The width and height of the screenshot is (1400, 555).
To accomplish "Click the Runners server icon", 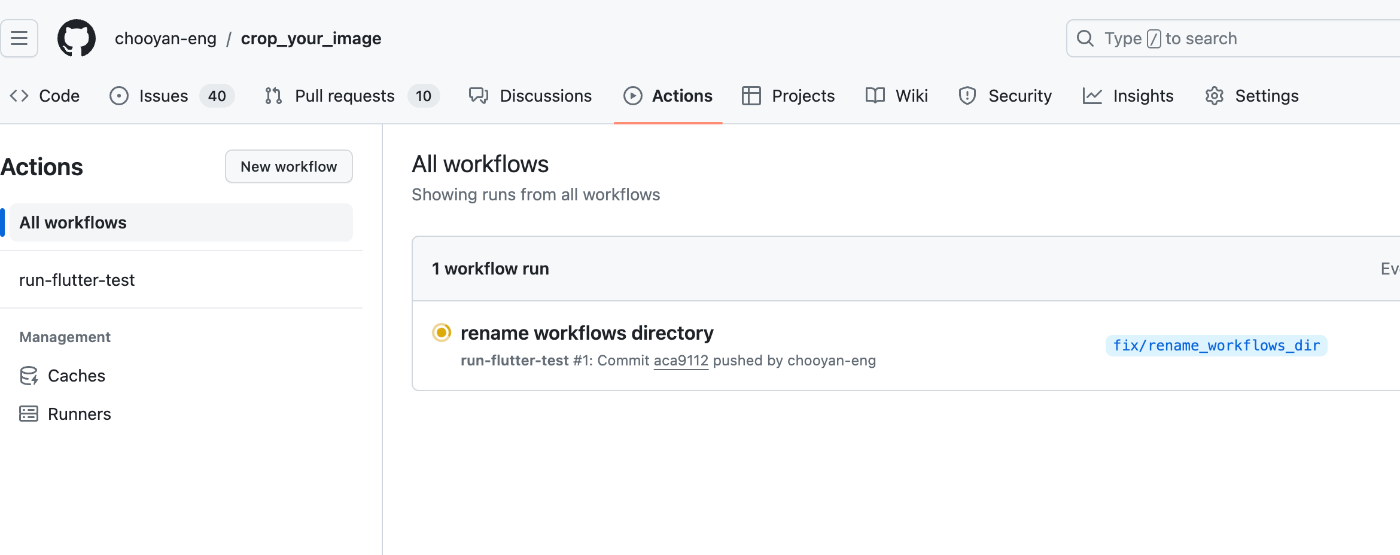I will tap(29, 414).
